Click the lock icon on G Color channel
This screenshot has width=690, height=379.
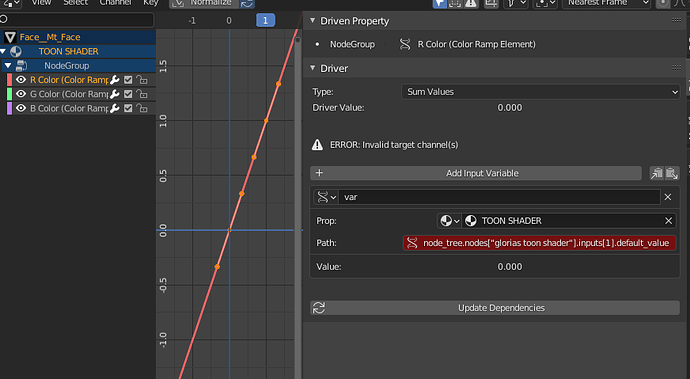coord(142,94)
